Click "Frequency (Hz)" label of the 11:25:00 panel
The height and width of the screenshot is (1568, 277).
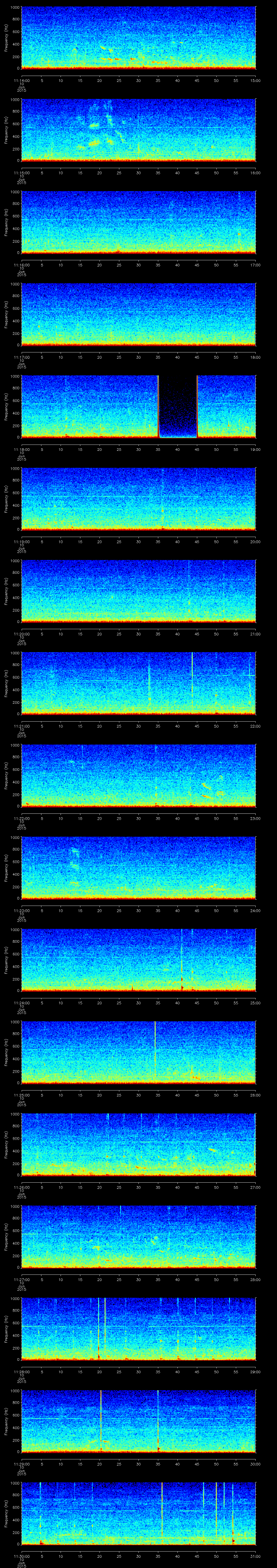coord(6,1052)
